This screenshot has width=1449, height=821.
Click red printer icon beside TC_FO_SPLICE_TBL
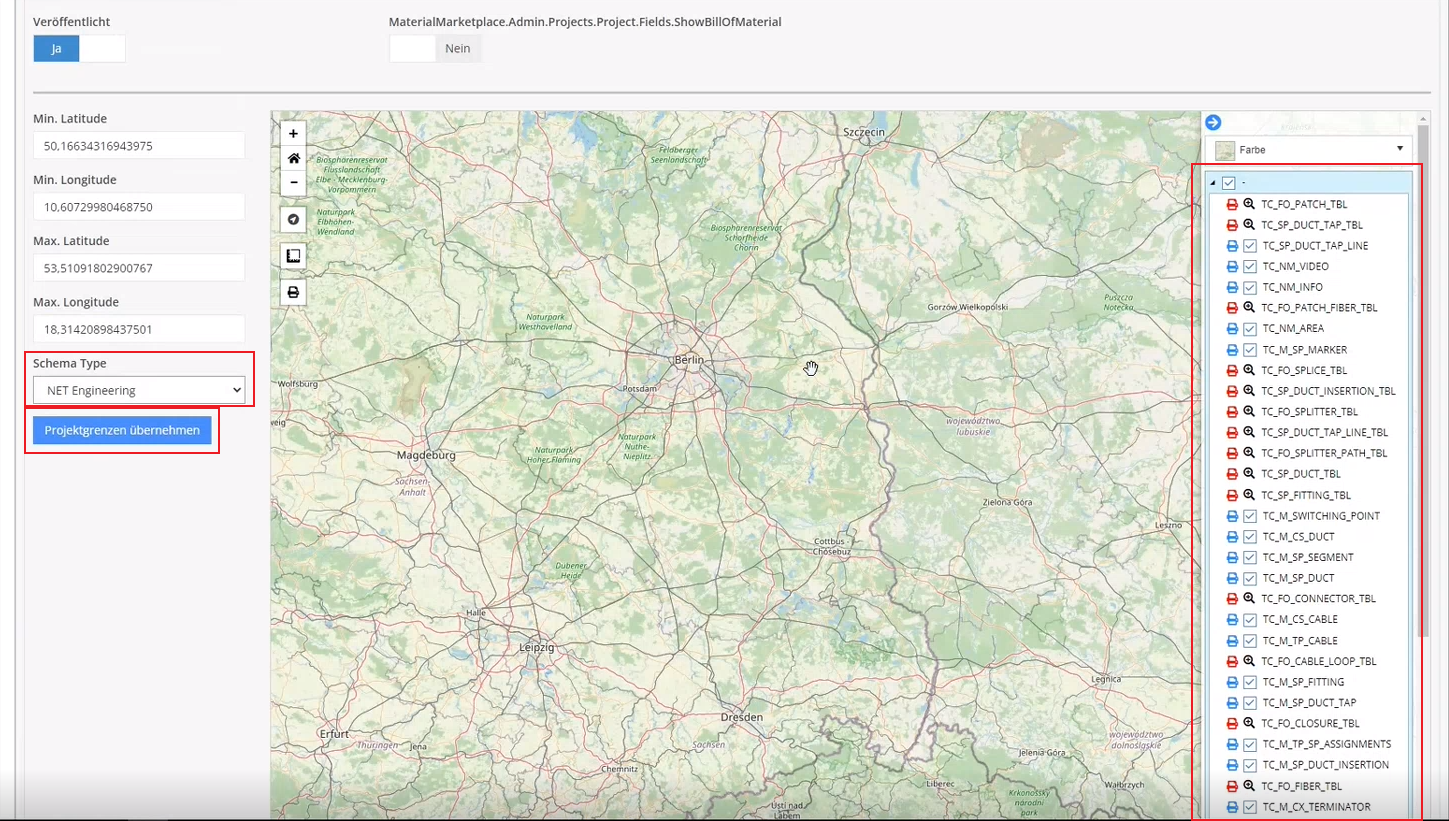point(1232,370)
